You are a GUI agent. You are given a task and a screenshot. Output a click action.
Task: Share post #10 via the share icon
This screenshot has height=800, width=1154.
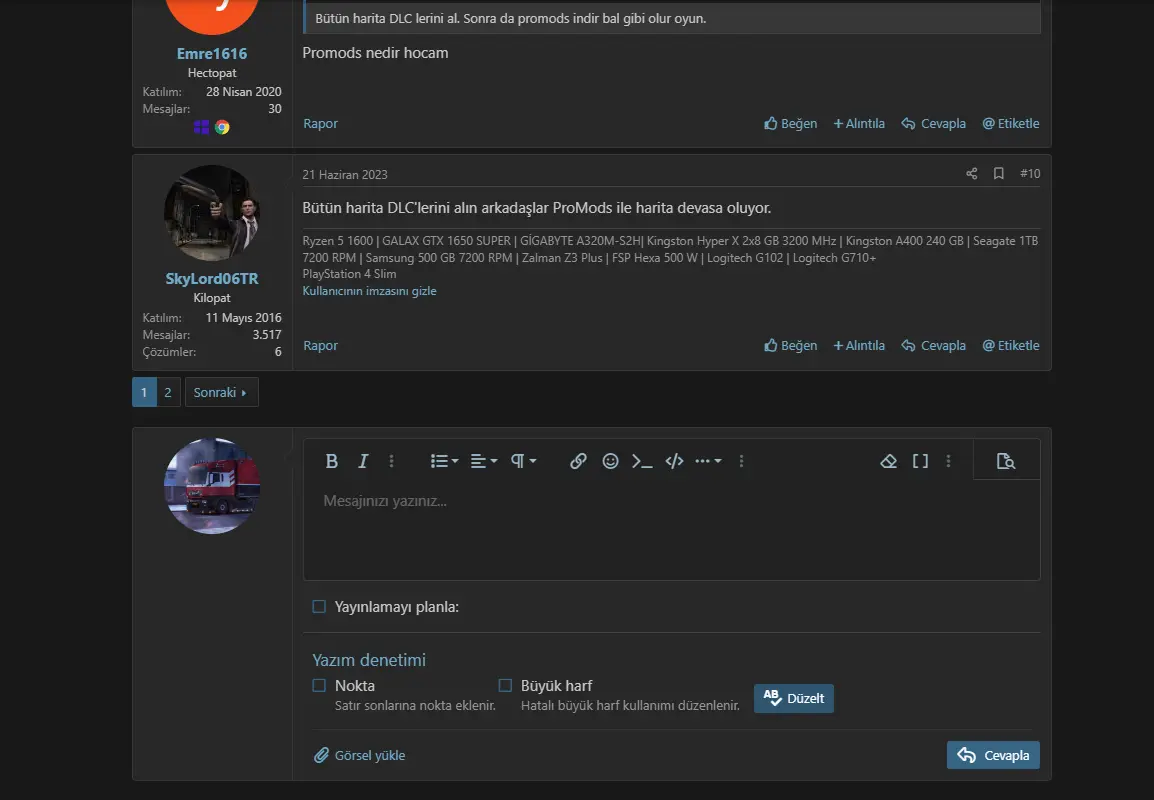click(x=971, y=174)
